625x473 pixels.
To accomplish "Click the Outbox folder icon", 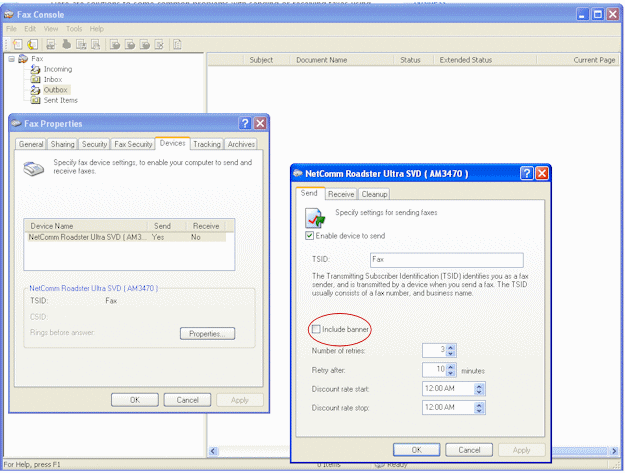I will (x=34, y=90).
